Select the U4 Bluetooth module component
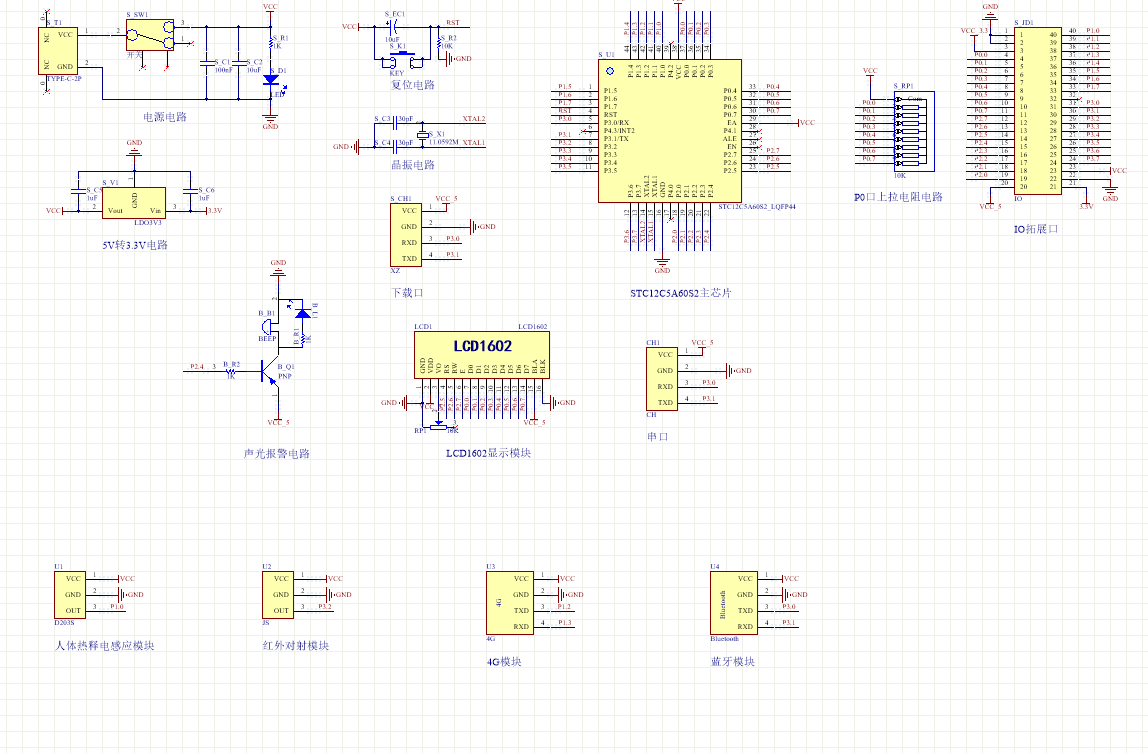The image size is (1148, 753). coord(734,603)
